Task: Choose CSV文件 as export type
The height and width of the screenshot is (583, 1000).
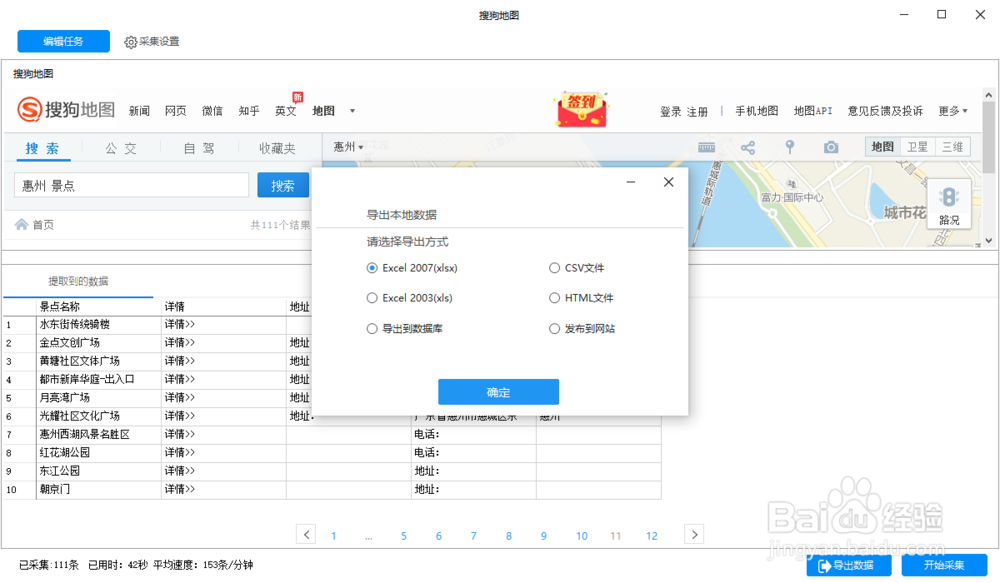Action: (x=555, y=268)
